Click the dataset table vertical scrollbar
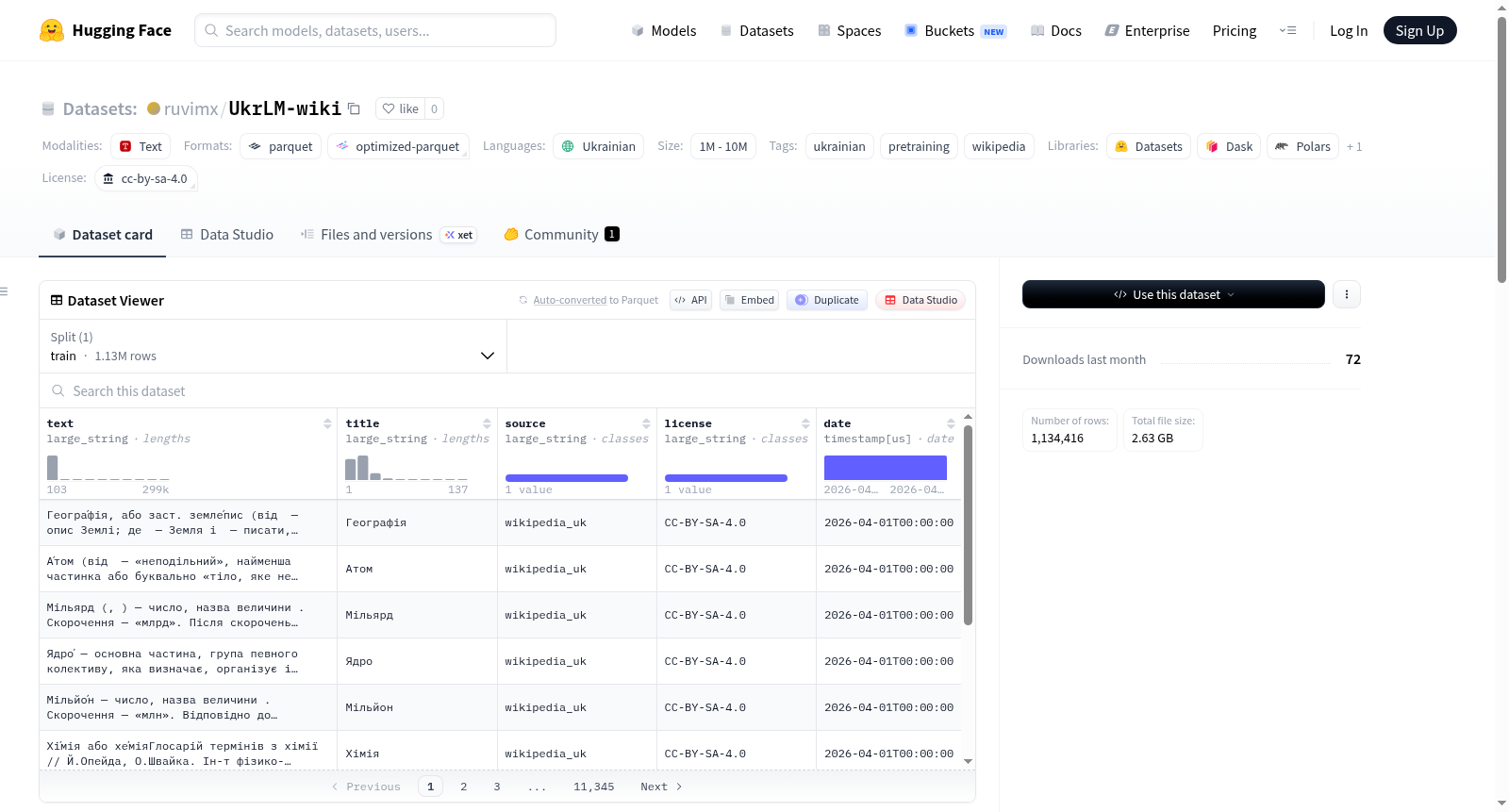The width and height of the screenshot is (1509, 812). pos(968,524)
